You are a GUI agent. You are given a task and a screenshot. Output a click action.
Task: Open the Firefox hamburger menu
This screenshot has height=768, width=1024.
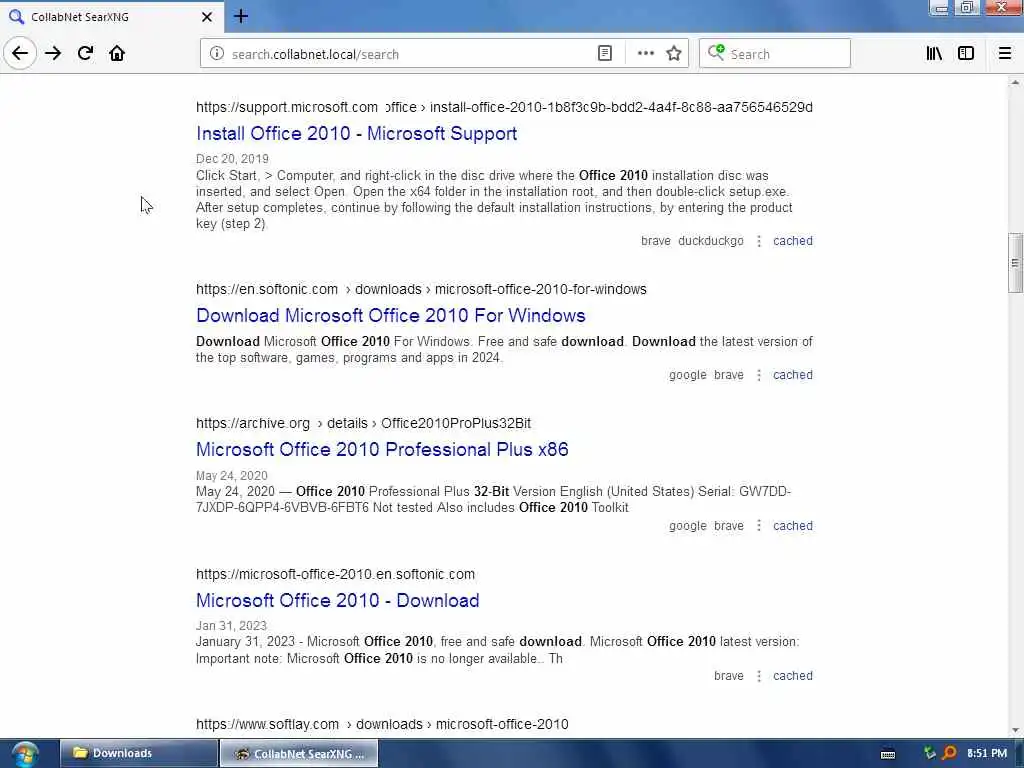tap(1004, 54)
